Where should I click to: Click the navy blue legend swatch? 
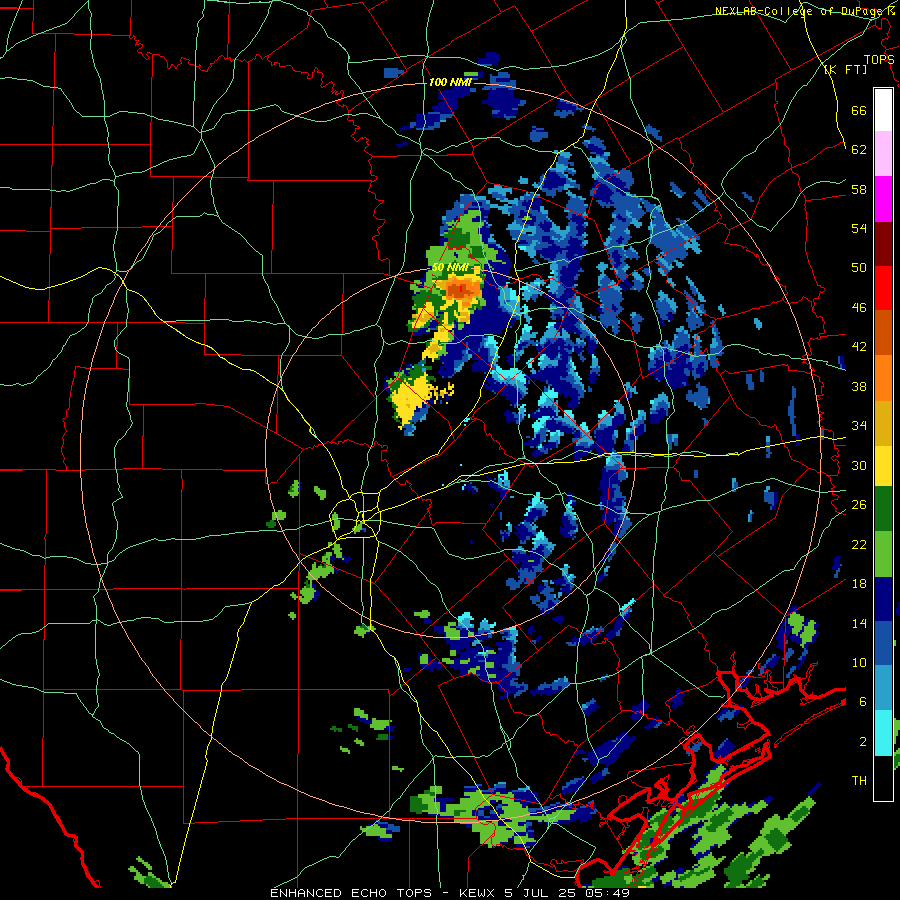pyautogui.click(x=883, y=599)
